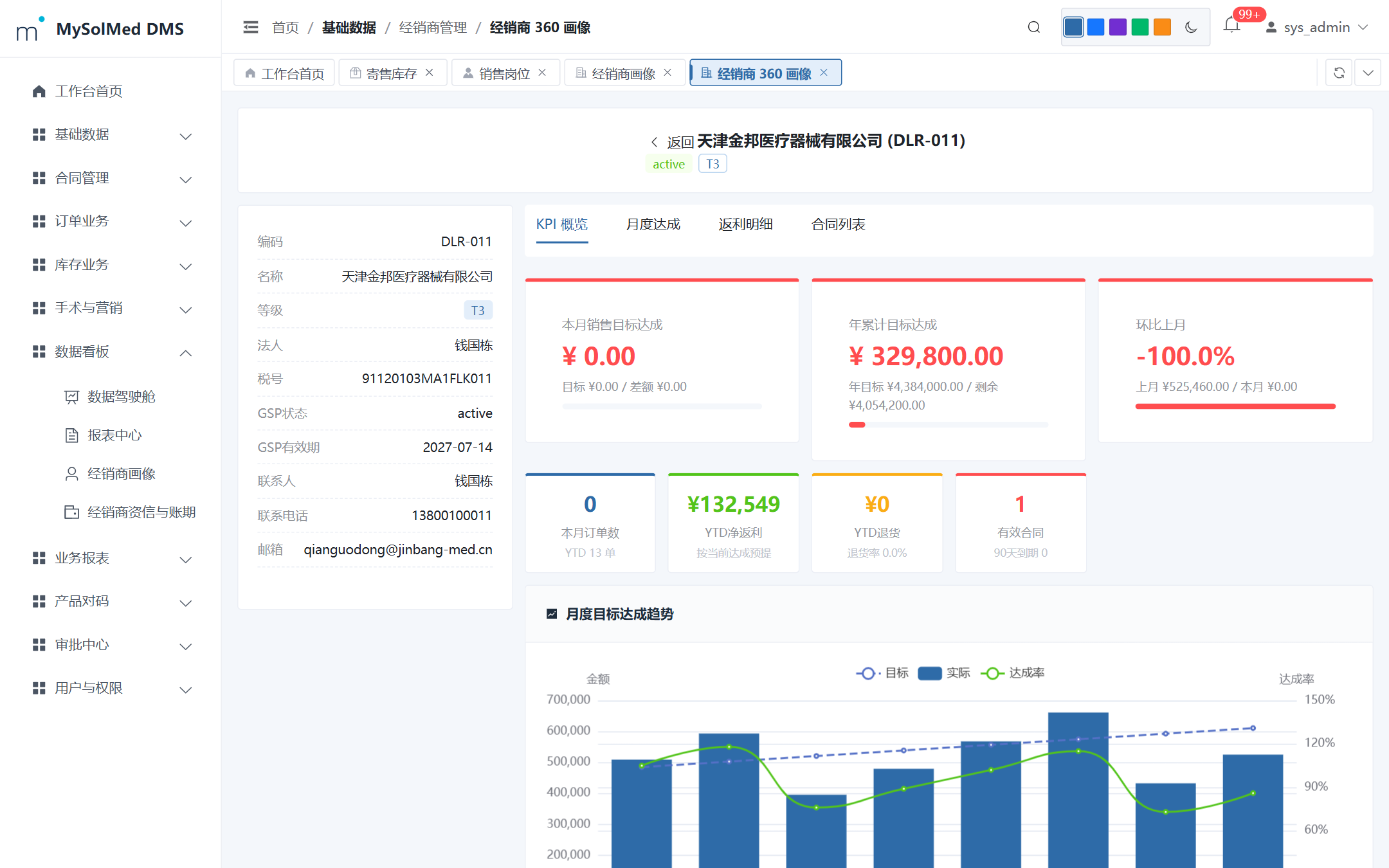Screen dimensions: 1389x868
Task: Click the phone number 13800100011
Action: [452, 516]
